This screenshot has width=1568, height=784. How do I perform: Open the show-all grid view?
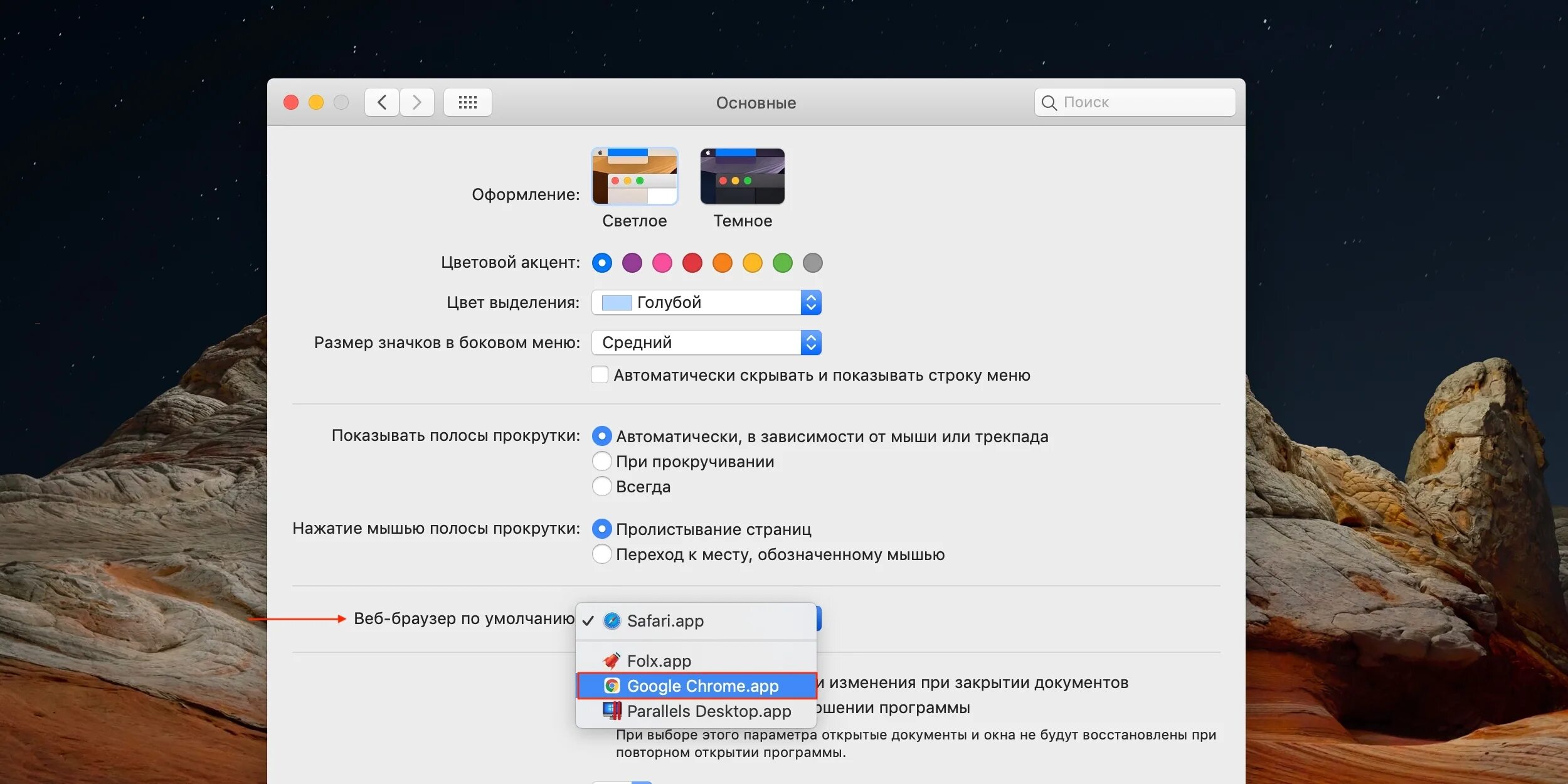pos(467,102)
